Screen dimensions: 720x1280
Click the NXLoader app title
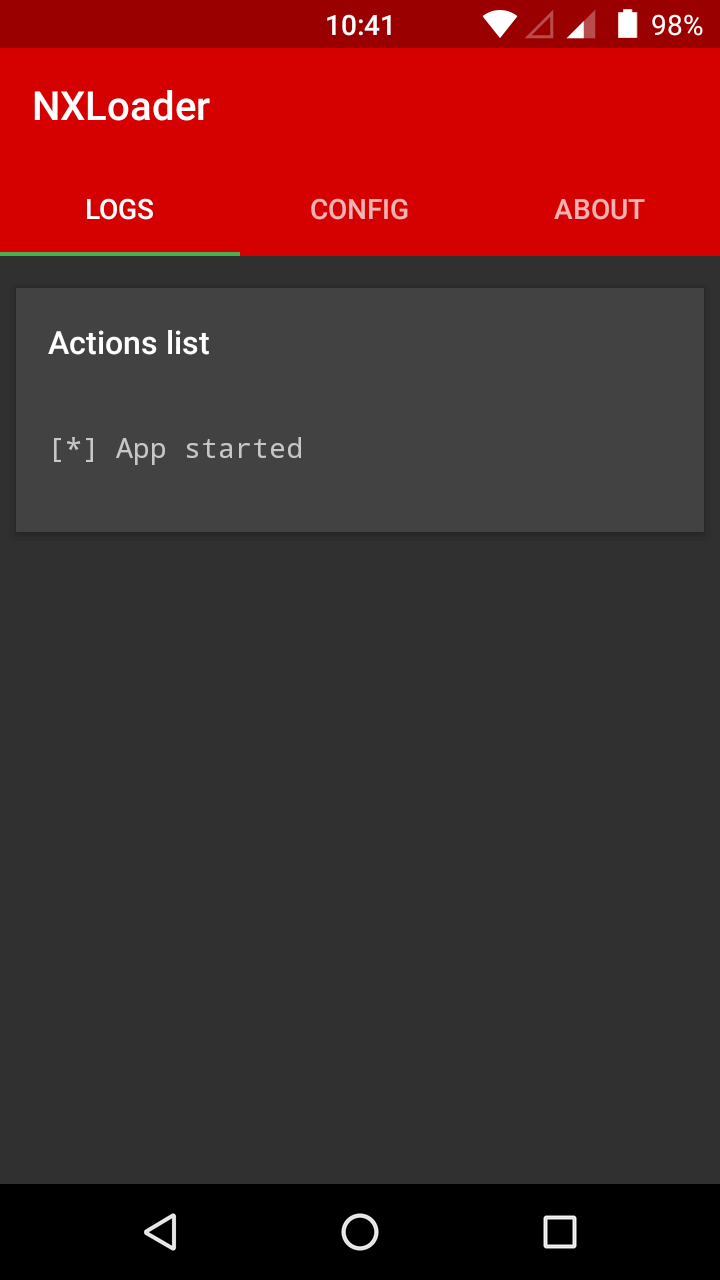click(121, 106)
